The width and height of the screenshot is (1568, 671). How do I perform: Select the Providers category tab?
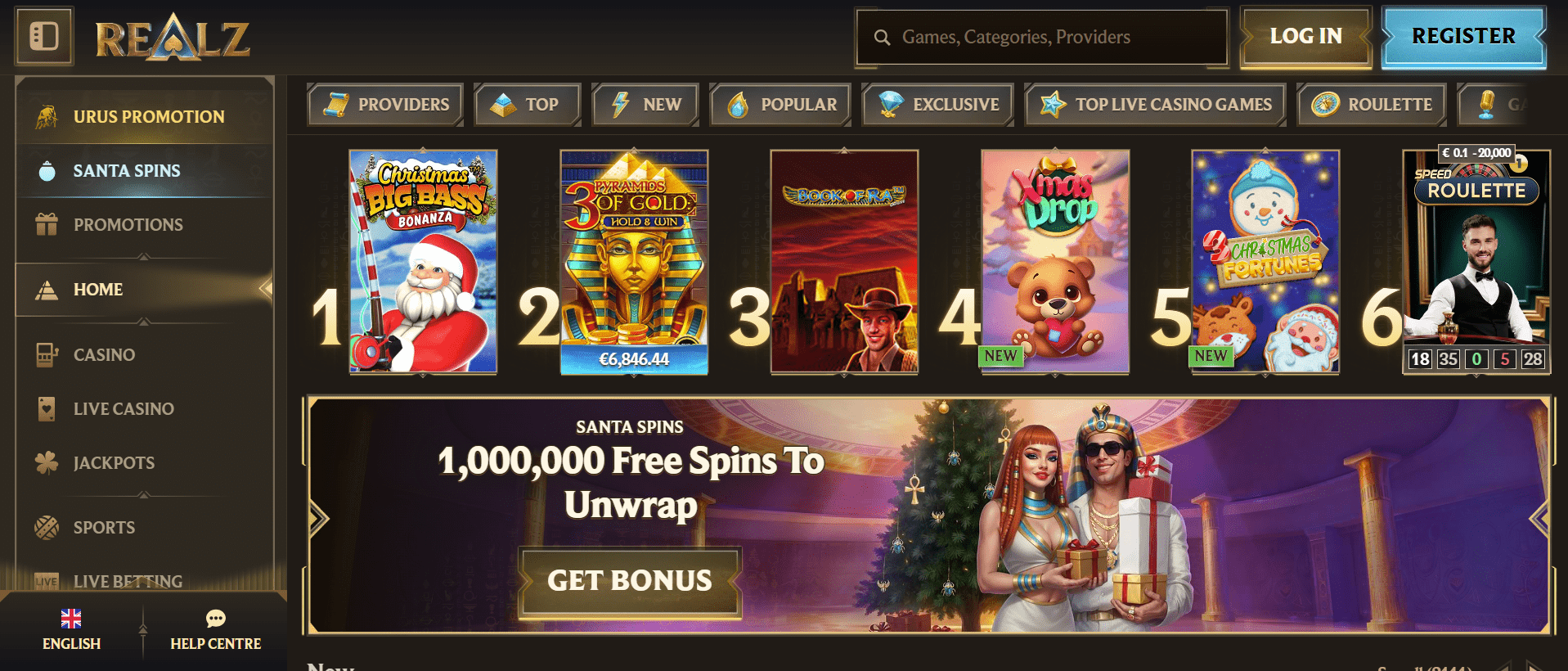(385, 105)
